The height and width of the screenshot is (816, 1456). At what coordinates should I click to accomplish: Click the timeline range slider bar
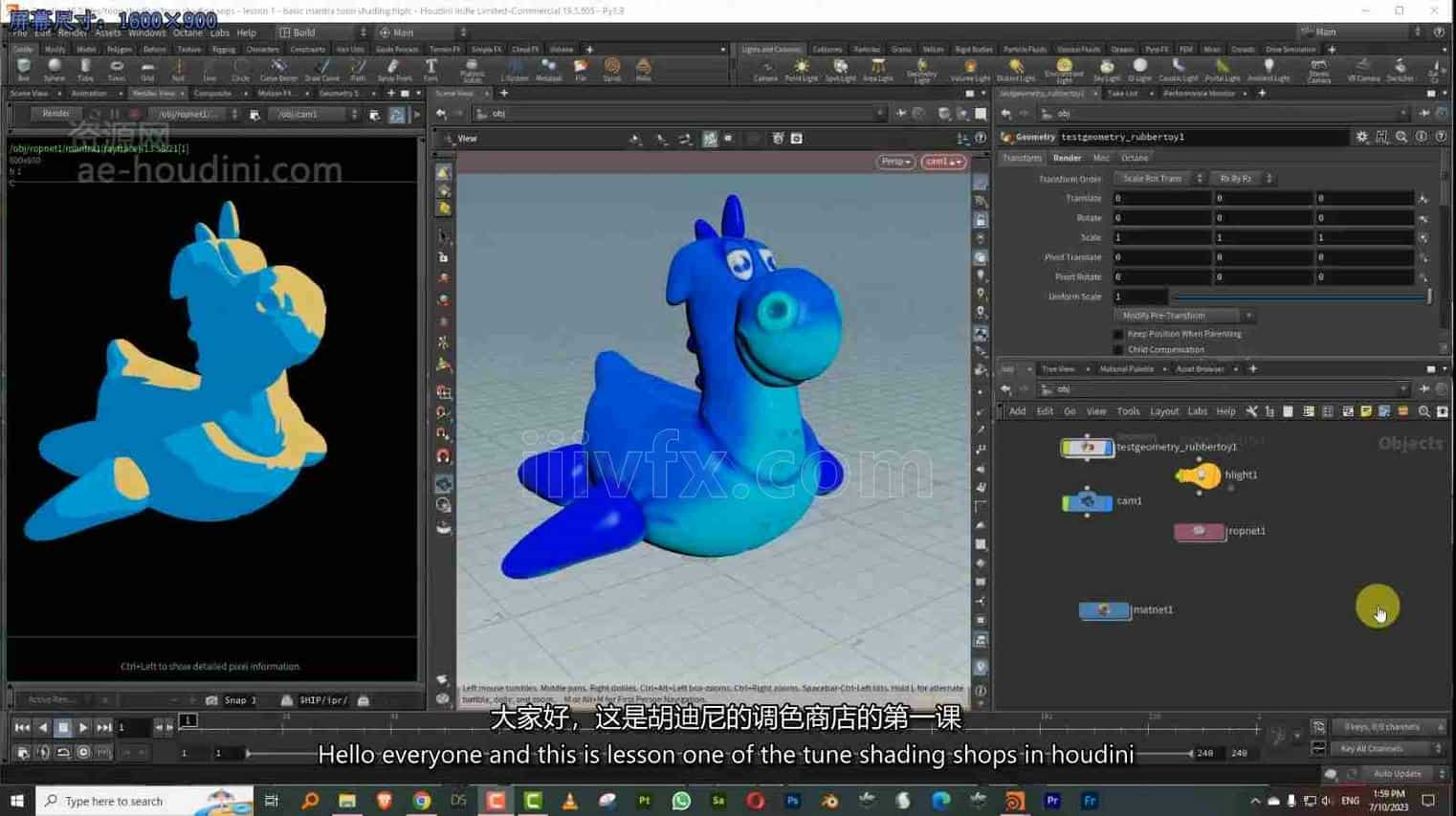coord(719,753)
